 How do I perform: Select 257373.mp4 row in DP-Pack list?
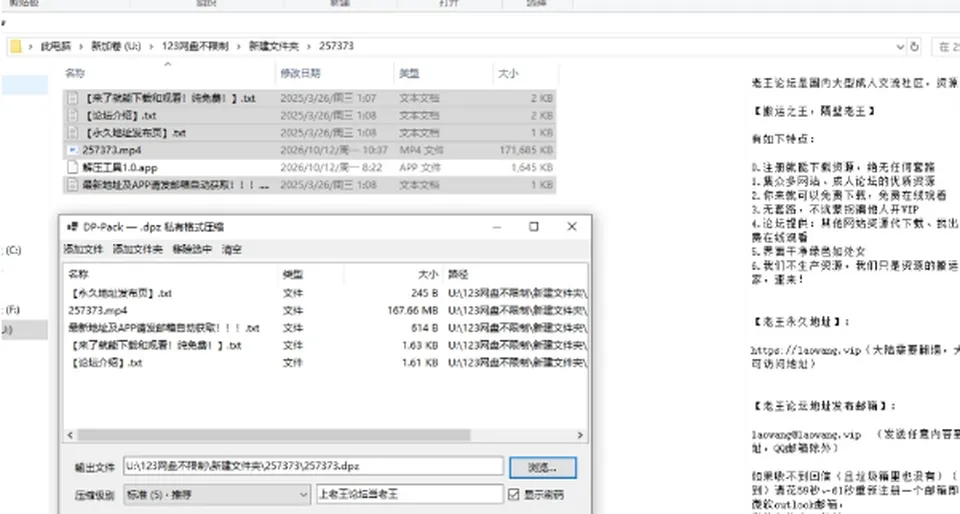click(325, 311)
